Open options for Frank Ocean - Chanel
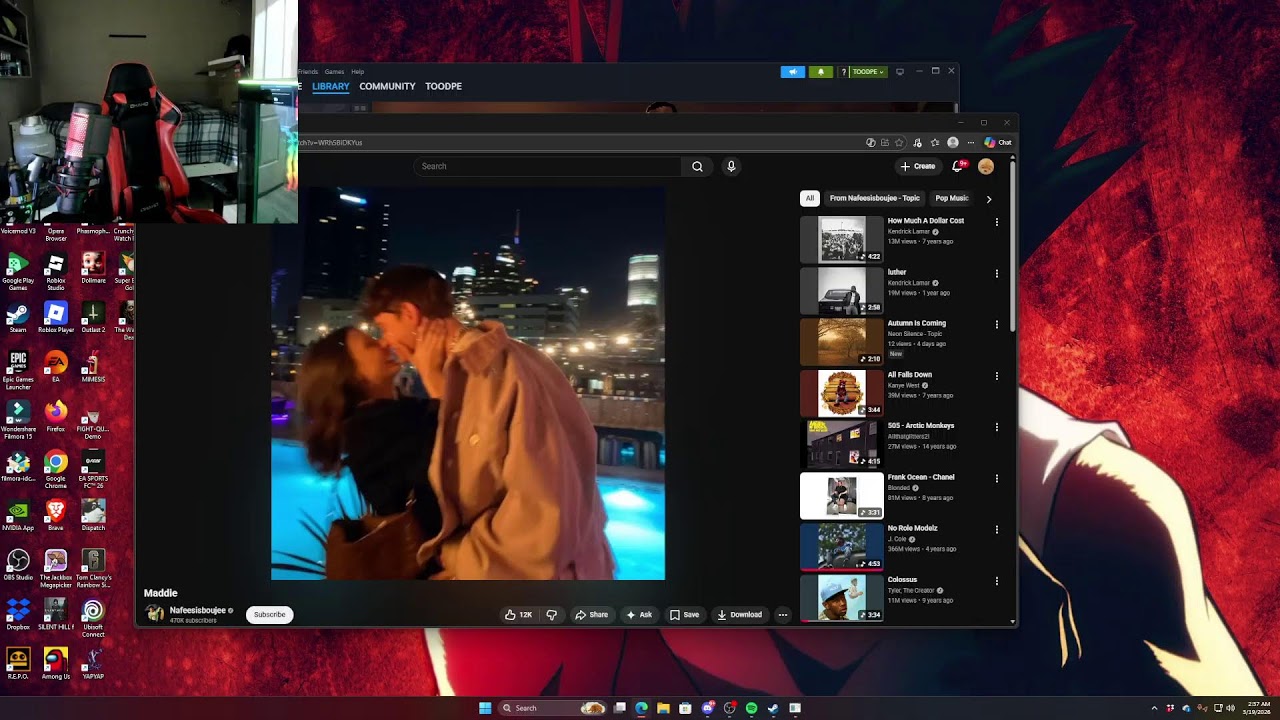The width and height of the screenshot is (1280, 720). coord(996,478)
